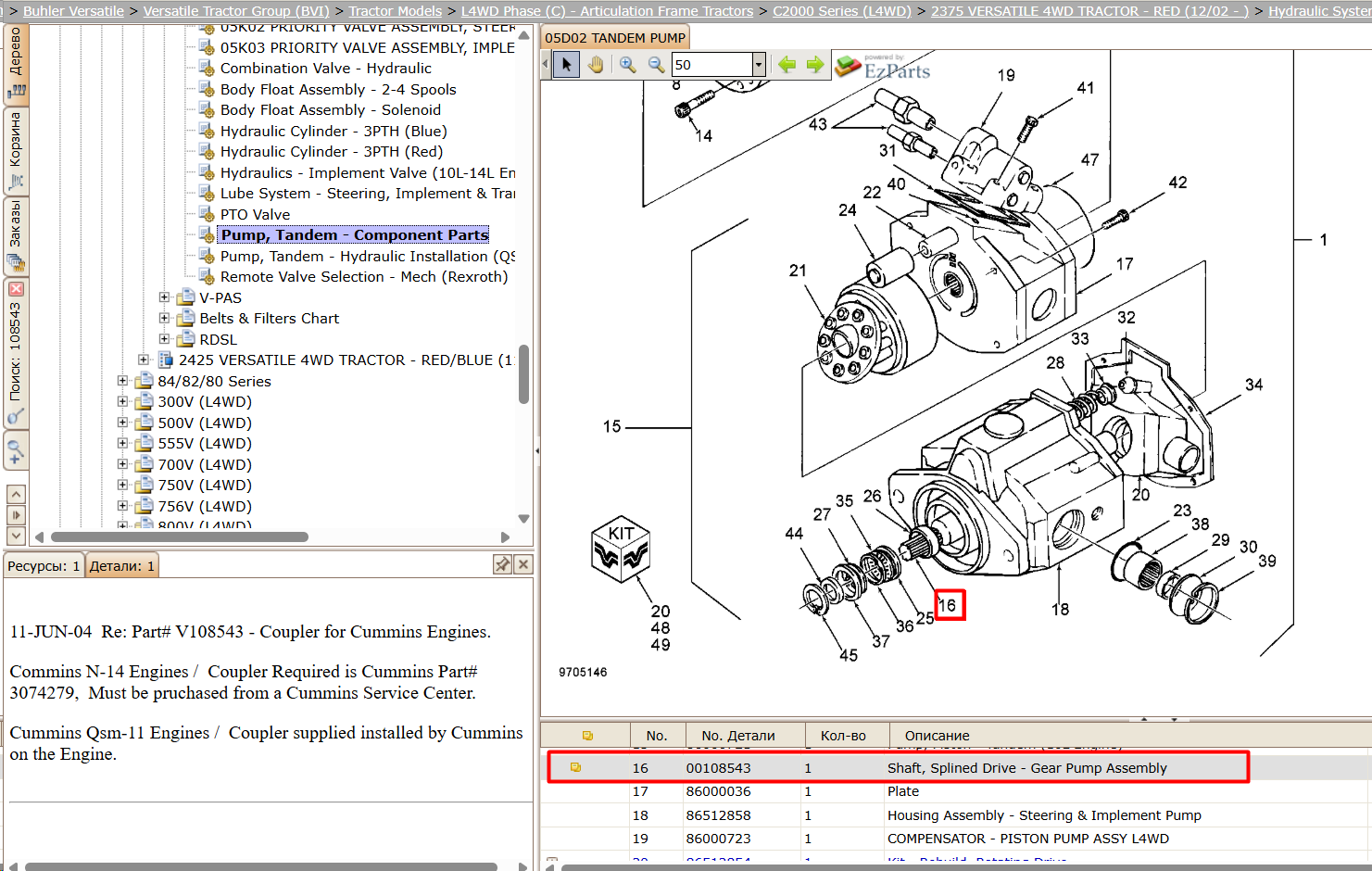This screenshot has height=871, width=1372.
Task: Click the tree panel horizontal scrollbar thumb
Action: pyautogui.click(x=180, y=537)
